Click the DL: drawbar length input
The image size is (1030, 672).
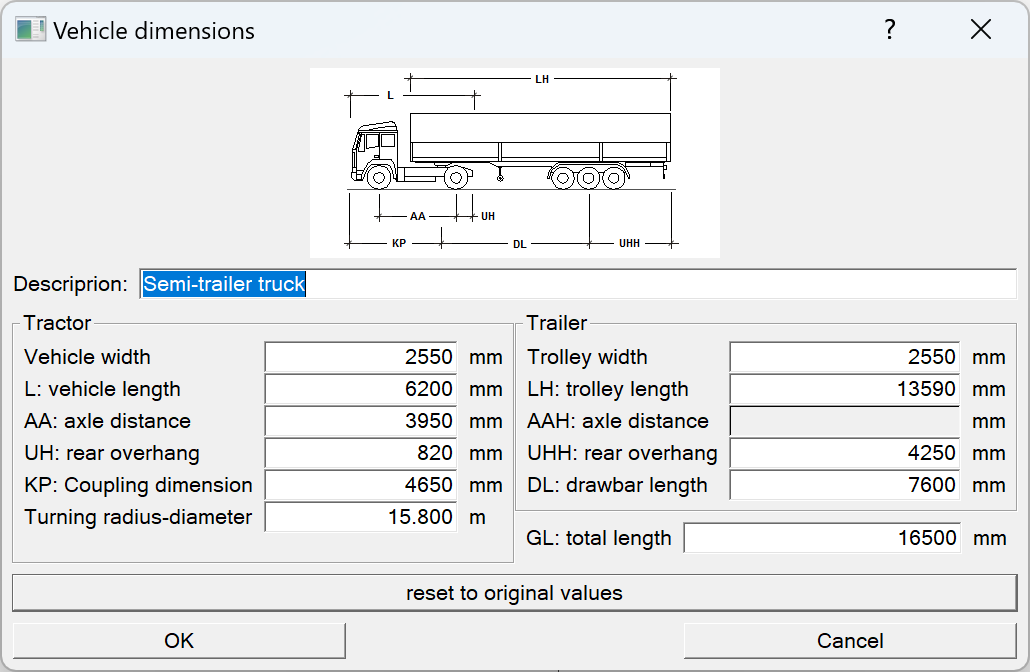coord(843,485)
